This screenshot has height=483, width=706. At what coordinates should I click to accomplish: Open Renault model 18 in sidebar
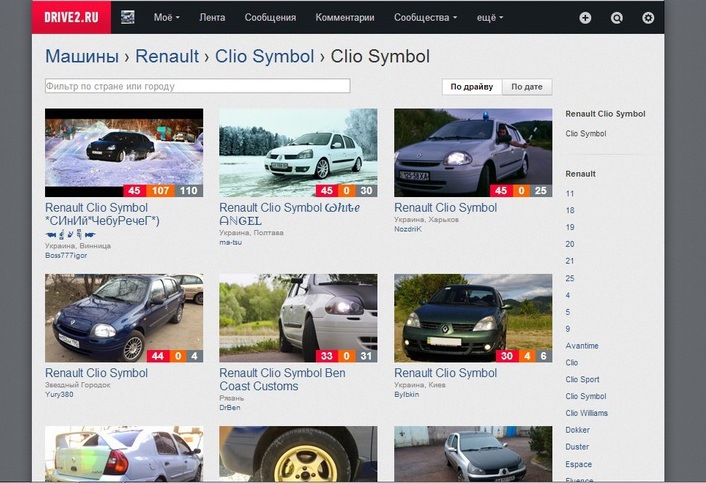pos(570,210)
